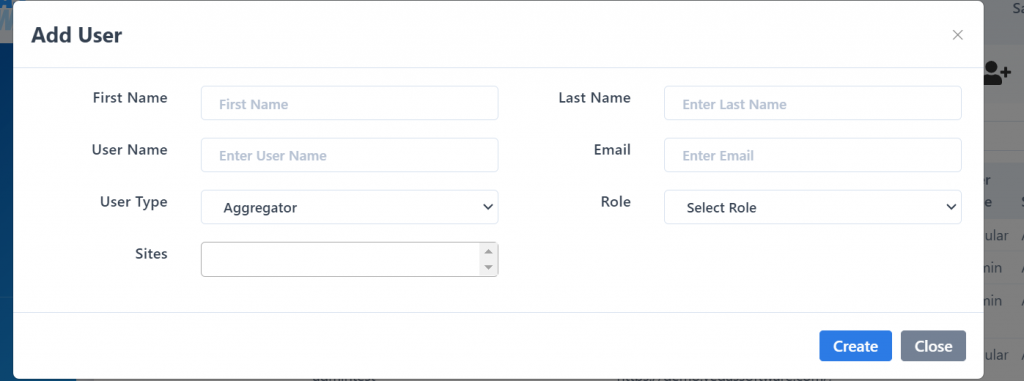
Task: Click the Last Name label
Action: click(x=594, y=98)
